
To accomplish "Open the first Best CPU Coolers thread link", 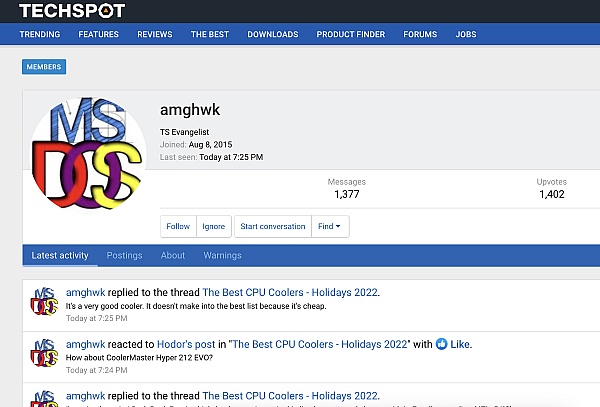I will click(290, 293).
